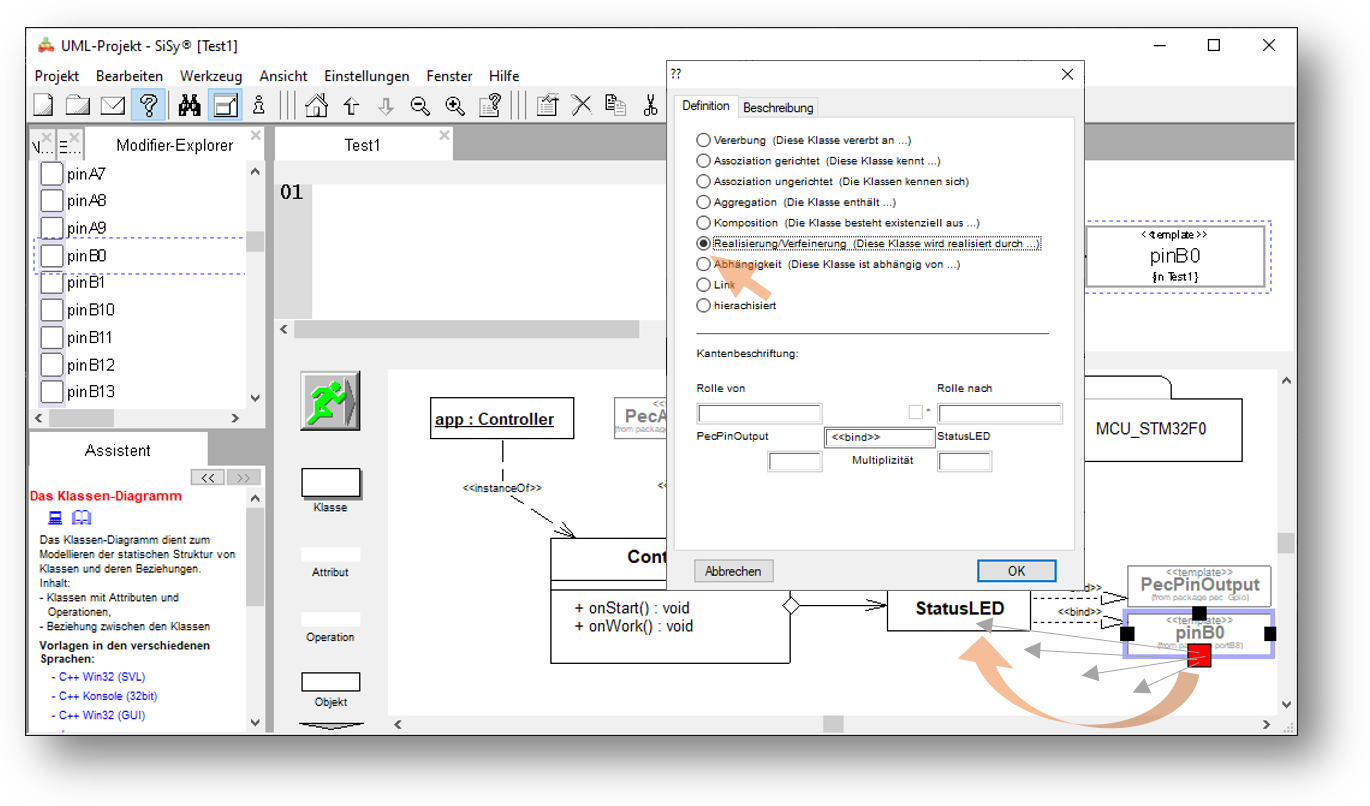Click the envelope mail toolbar icon
Viewport: 1370px width, 806px height.
(113, 105)
